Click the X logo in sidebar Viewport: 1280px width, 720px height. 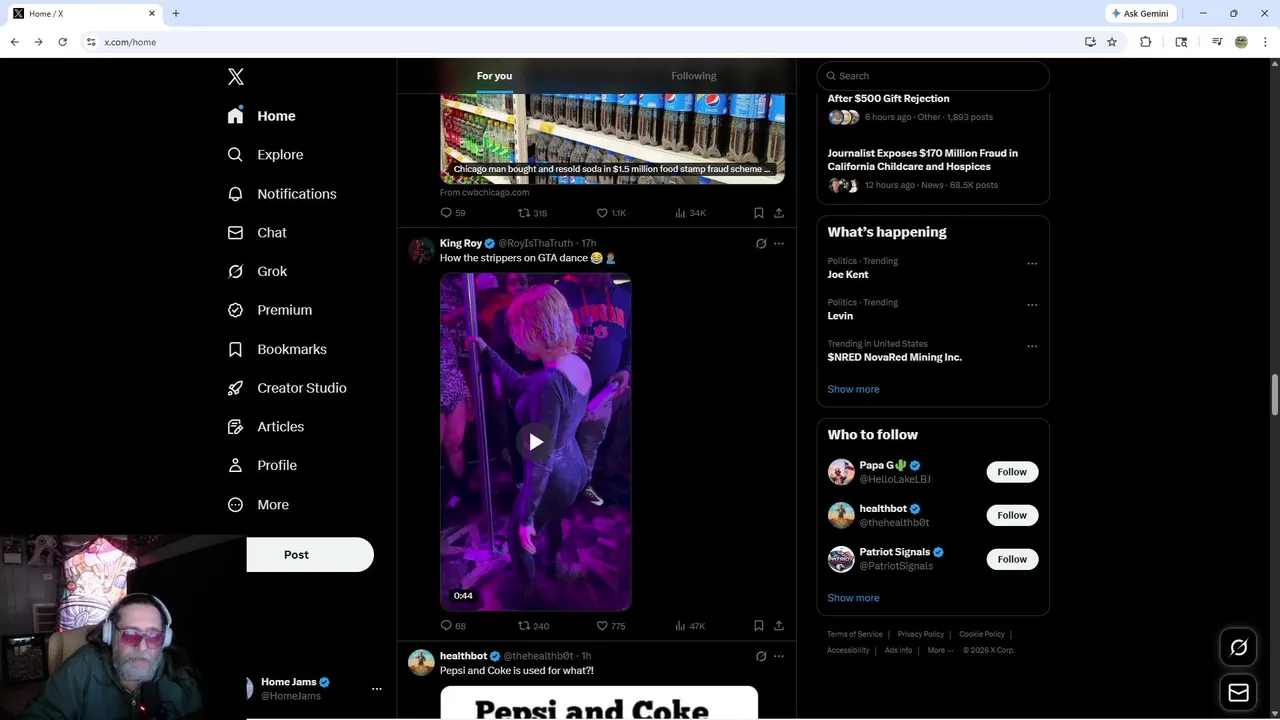[236, 77]
